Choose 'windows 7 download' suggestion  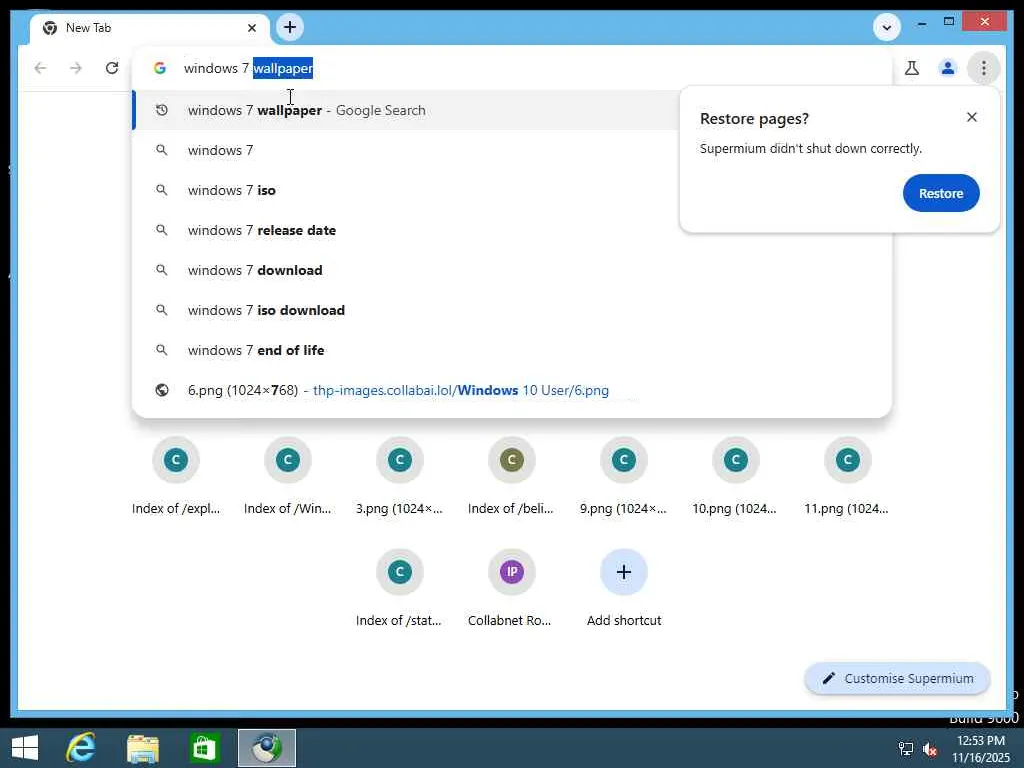511,270
